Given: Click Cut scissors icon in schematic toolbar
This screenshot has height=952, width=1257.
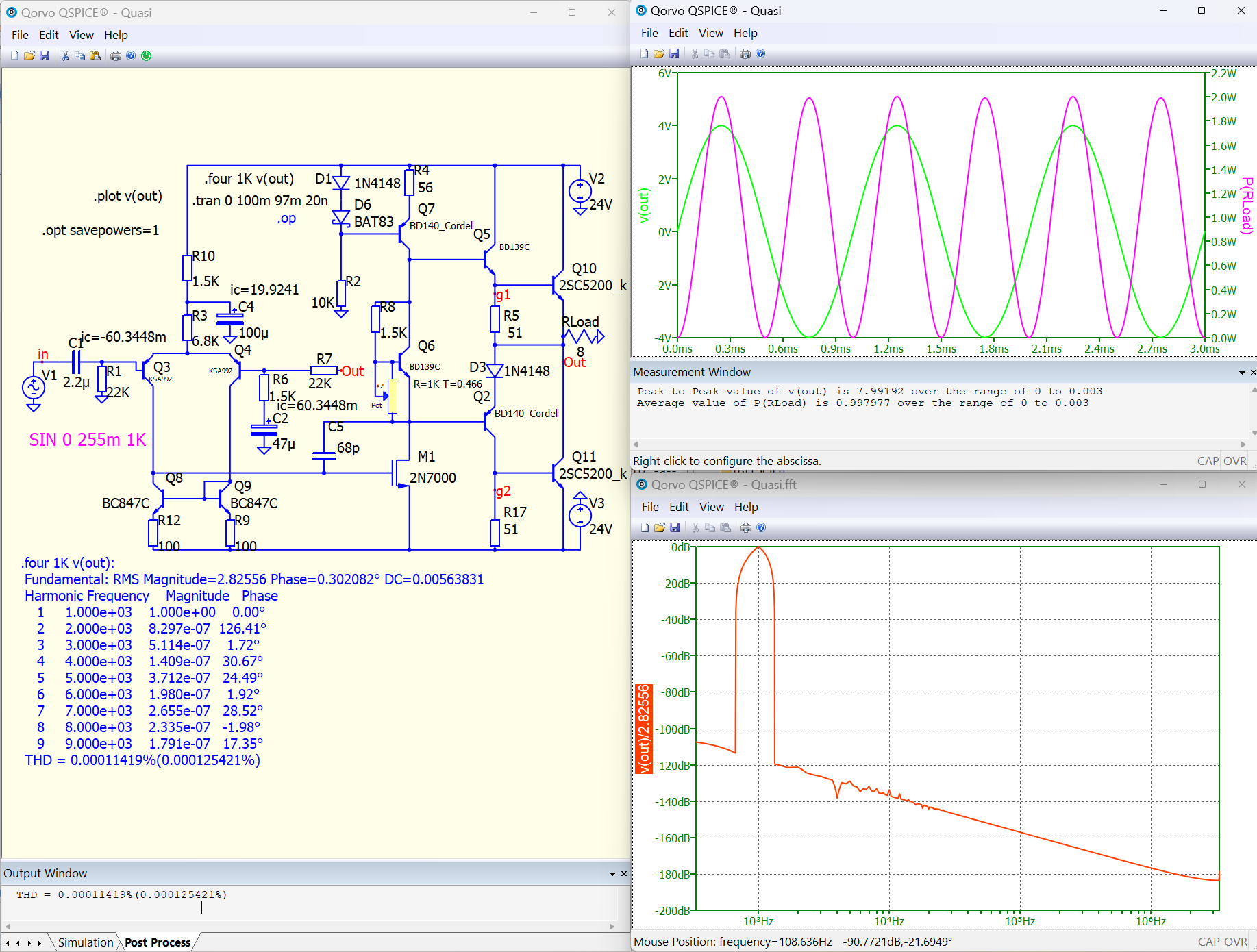Looking at the screenshot, I should tap(65, 55).
